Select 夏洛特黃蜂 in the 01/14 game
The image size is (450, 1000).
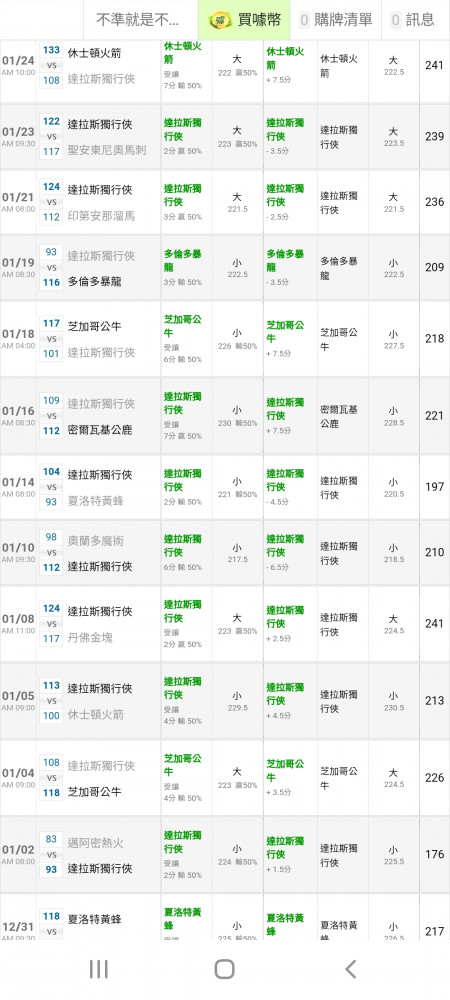[96, 501]
